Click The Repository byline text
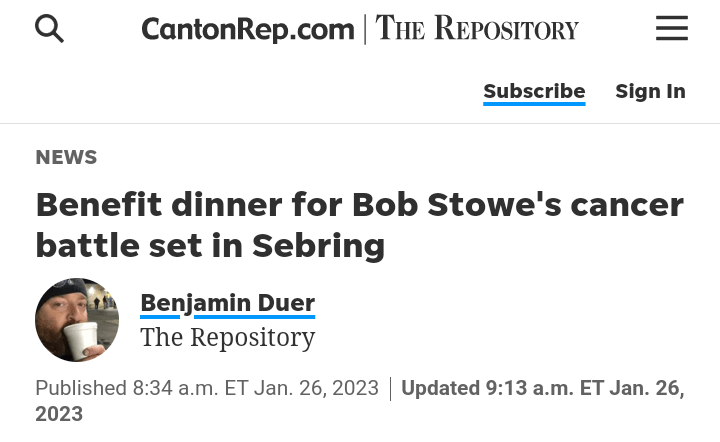 pyautogui.click(x=227, y=337)
